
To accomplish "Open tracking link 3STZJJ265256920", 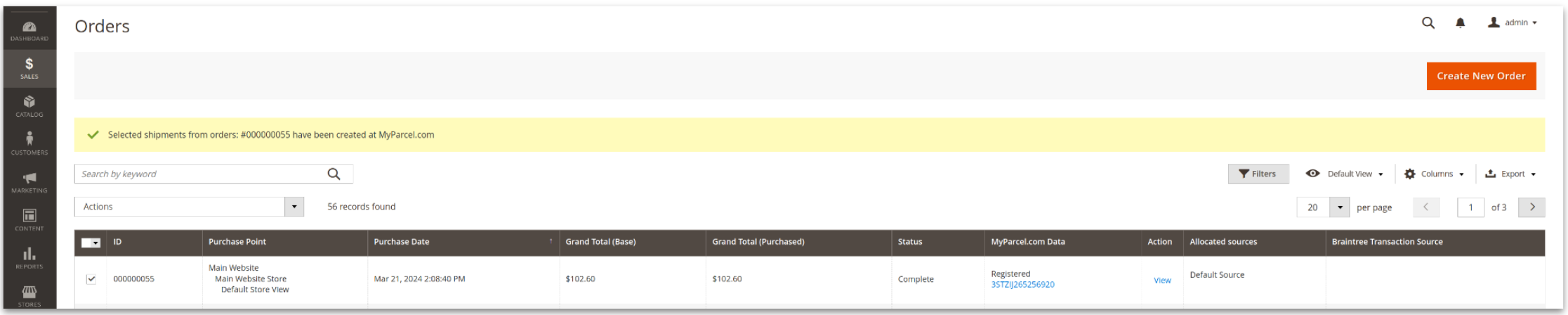I will pyautogui.click(x=1022, y=285).
